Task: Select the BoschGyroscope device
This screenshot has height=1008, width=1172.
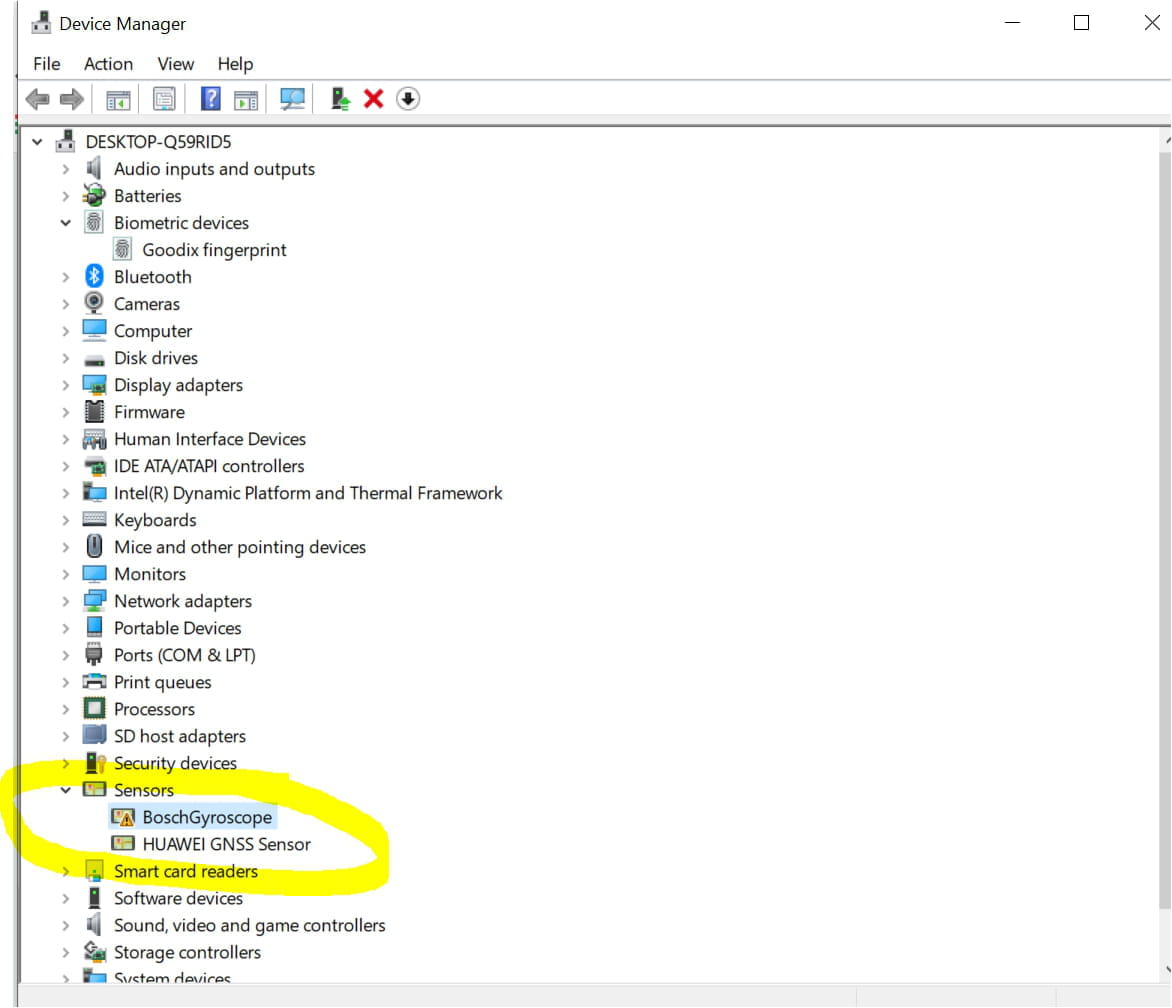Action: pyautogui.click(x=207, y=817)
